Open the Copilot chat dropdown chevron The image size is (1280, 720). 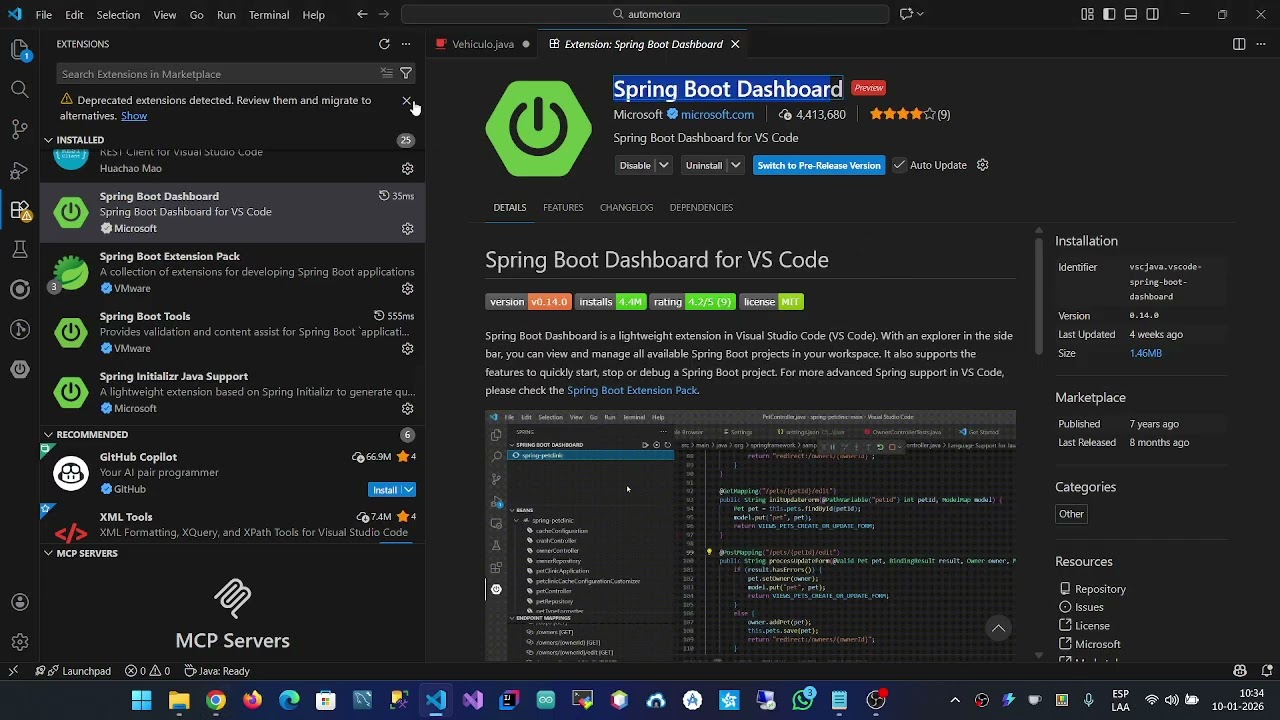920,15
